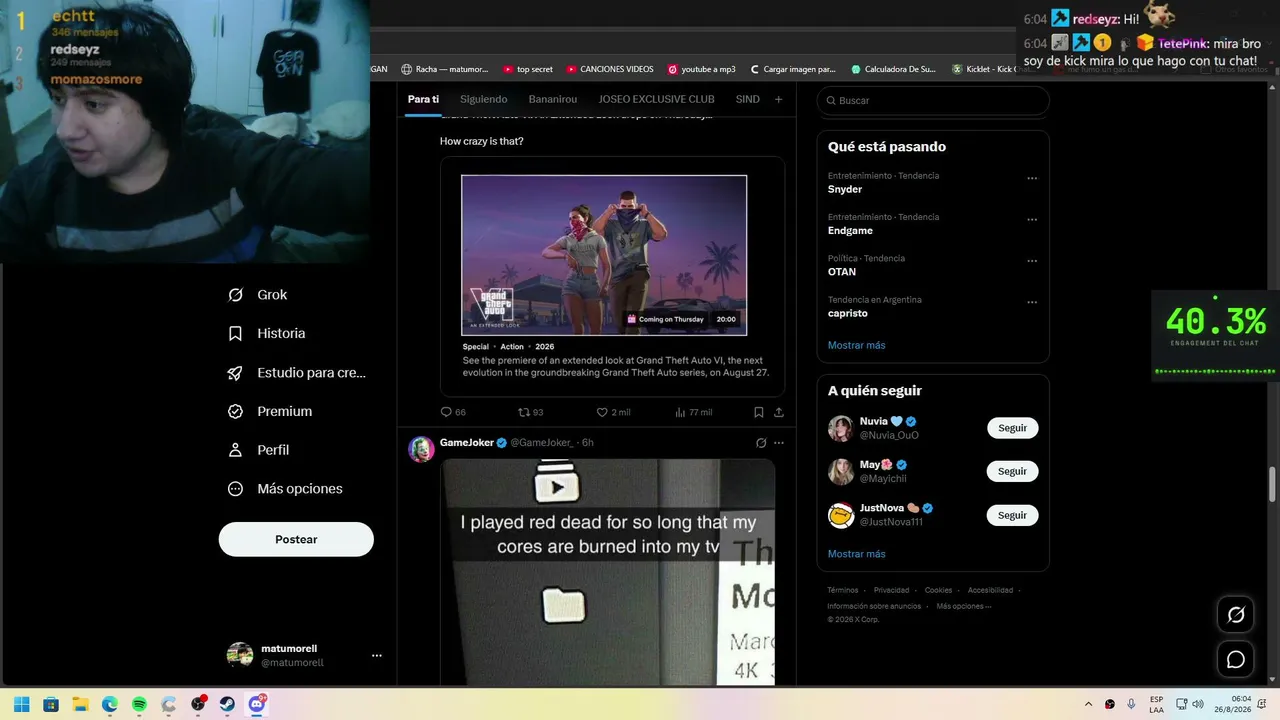The width and height of the screenshot is (1280, 720).
Task: Open the 'CANCIONES VIDEOS' bookmark
Action: click(x=609, y=69)
